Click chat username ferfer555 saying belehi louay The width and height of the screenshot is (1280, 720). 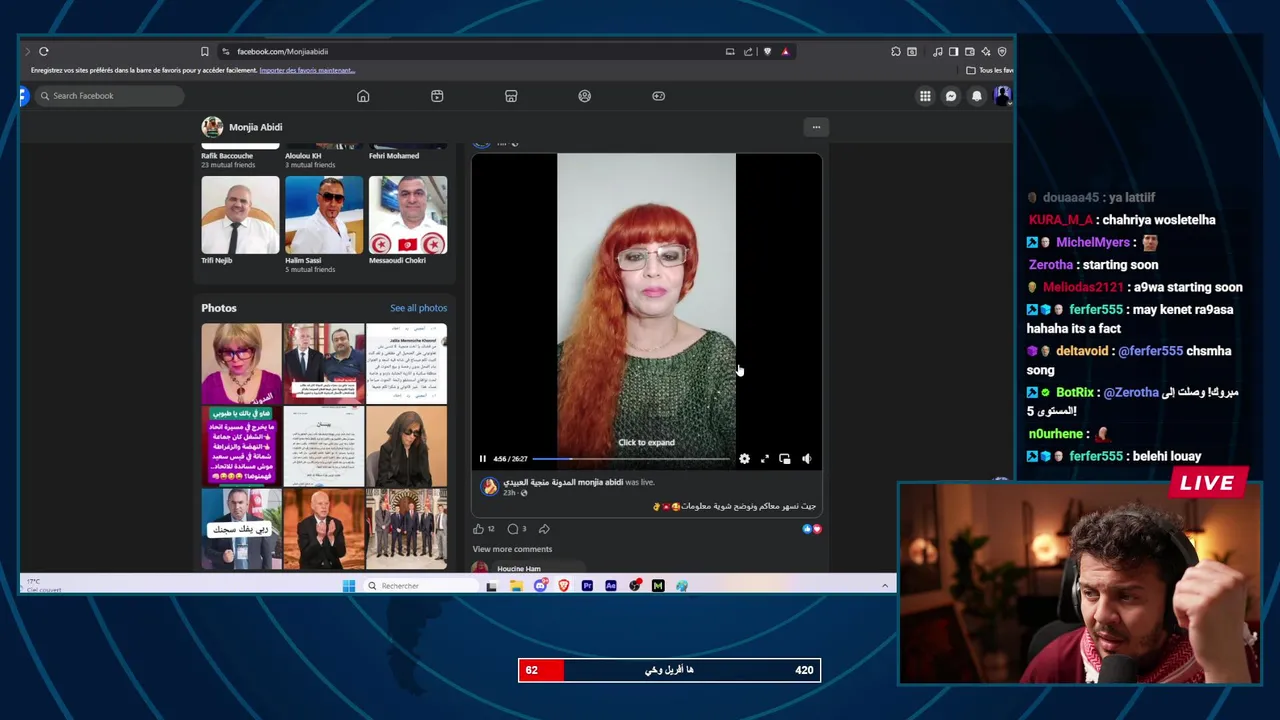pos(1096,456)
